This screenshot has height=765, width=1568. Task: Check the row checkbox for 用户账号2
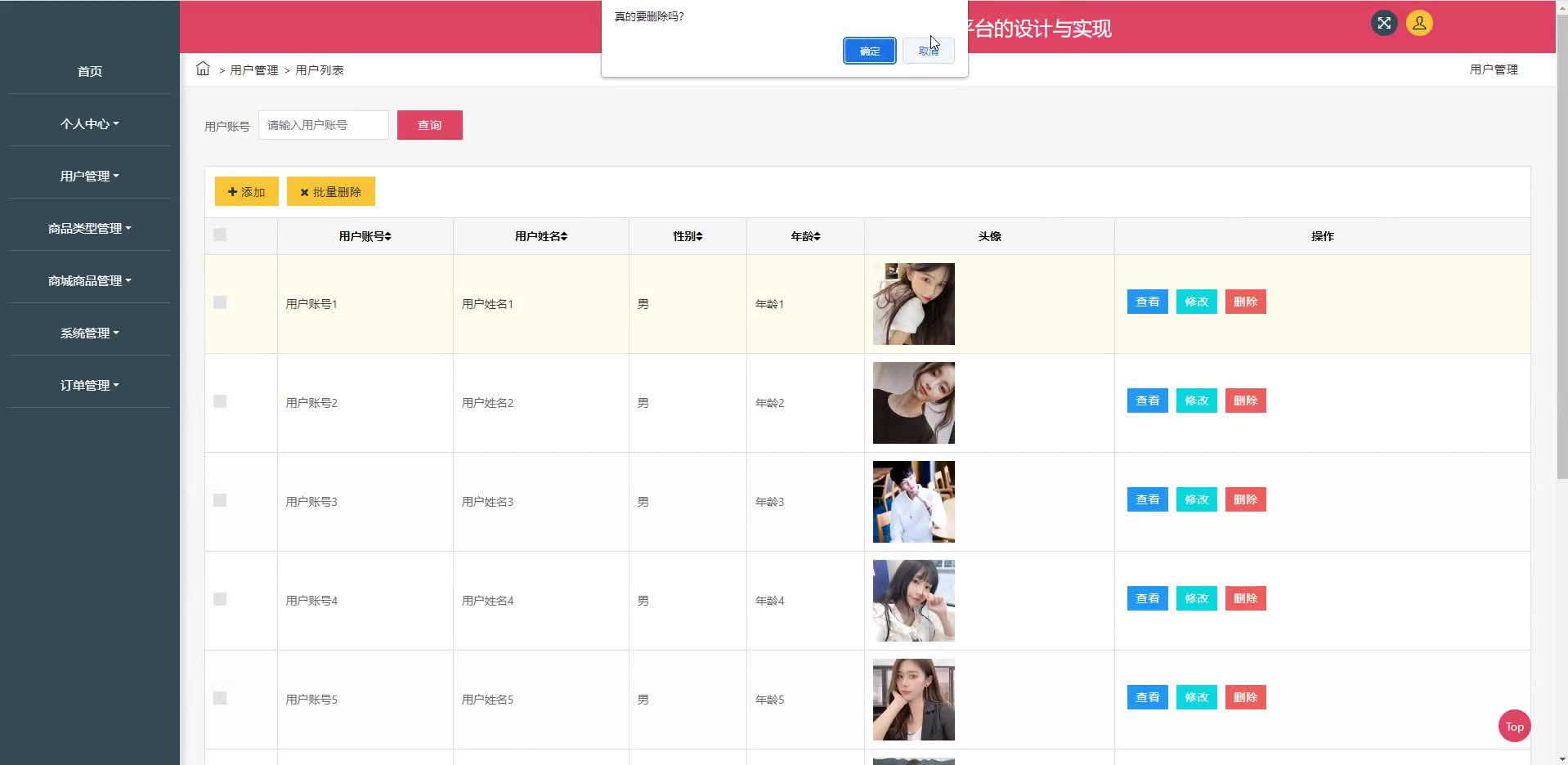click(220, 401)
